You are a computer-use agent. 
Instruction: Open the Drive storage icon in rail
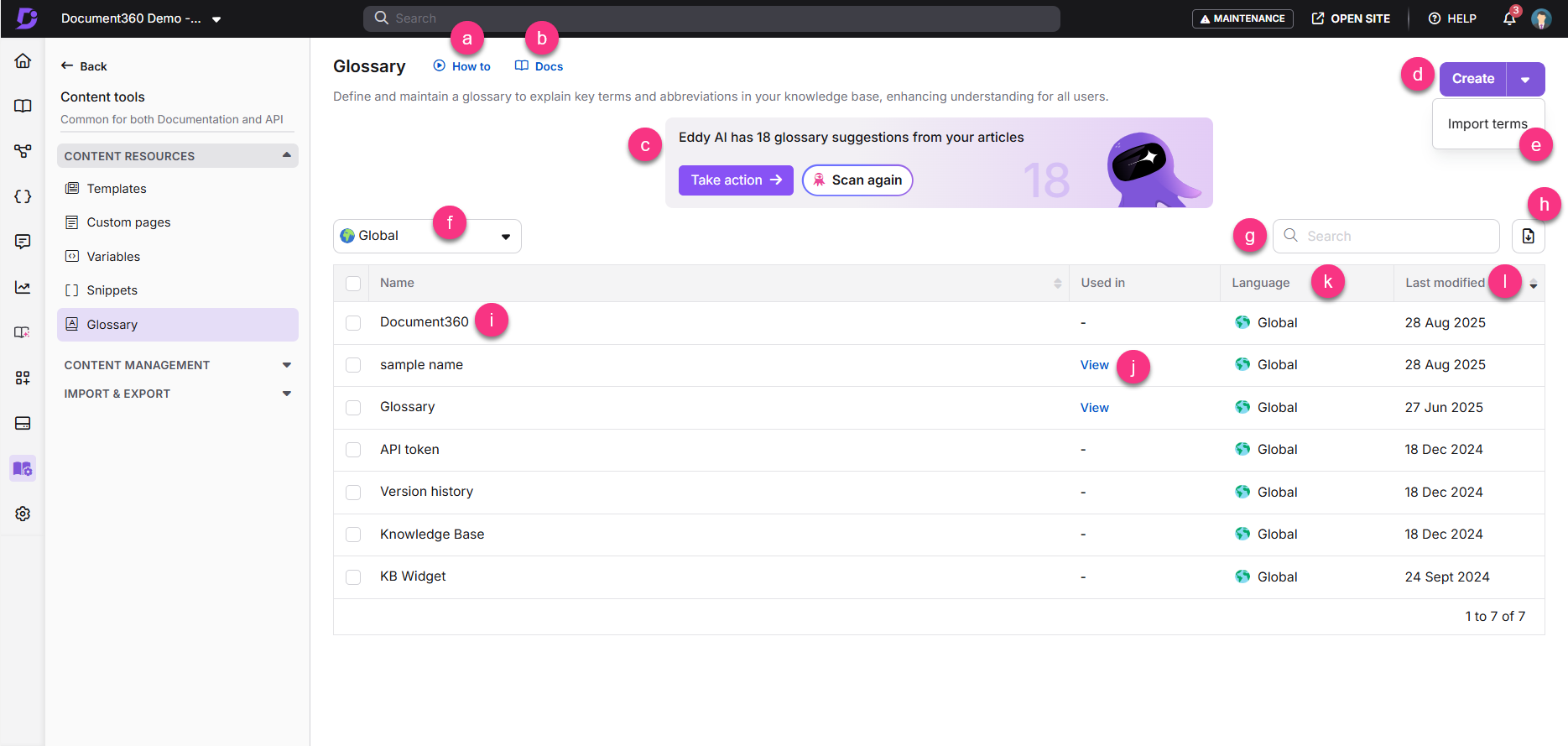23,423
